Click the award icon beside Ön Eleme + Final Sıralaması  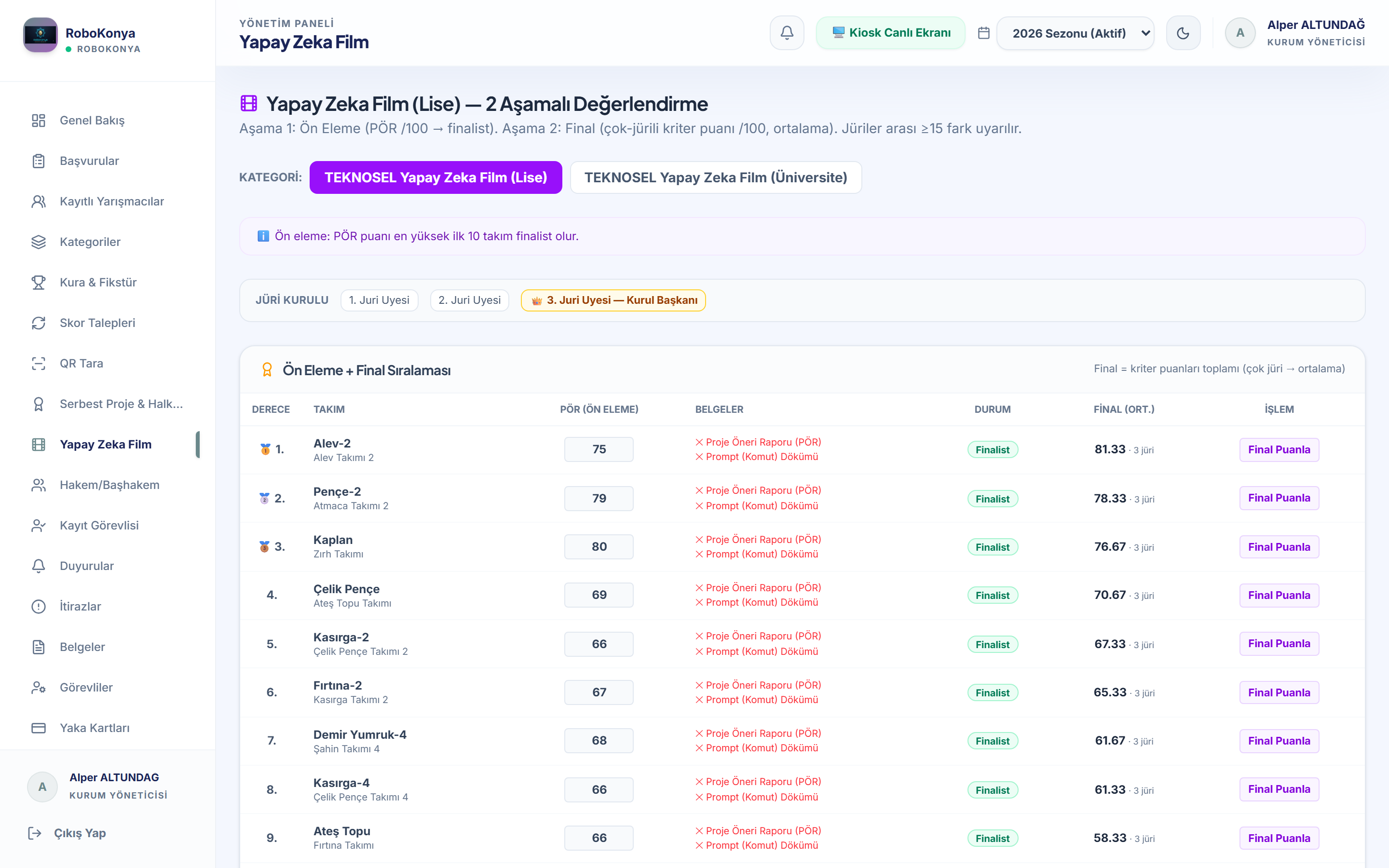[267, 370]
